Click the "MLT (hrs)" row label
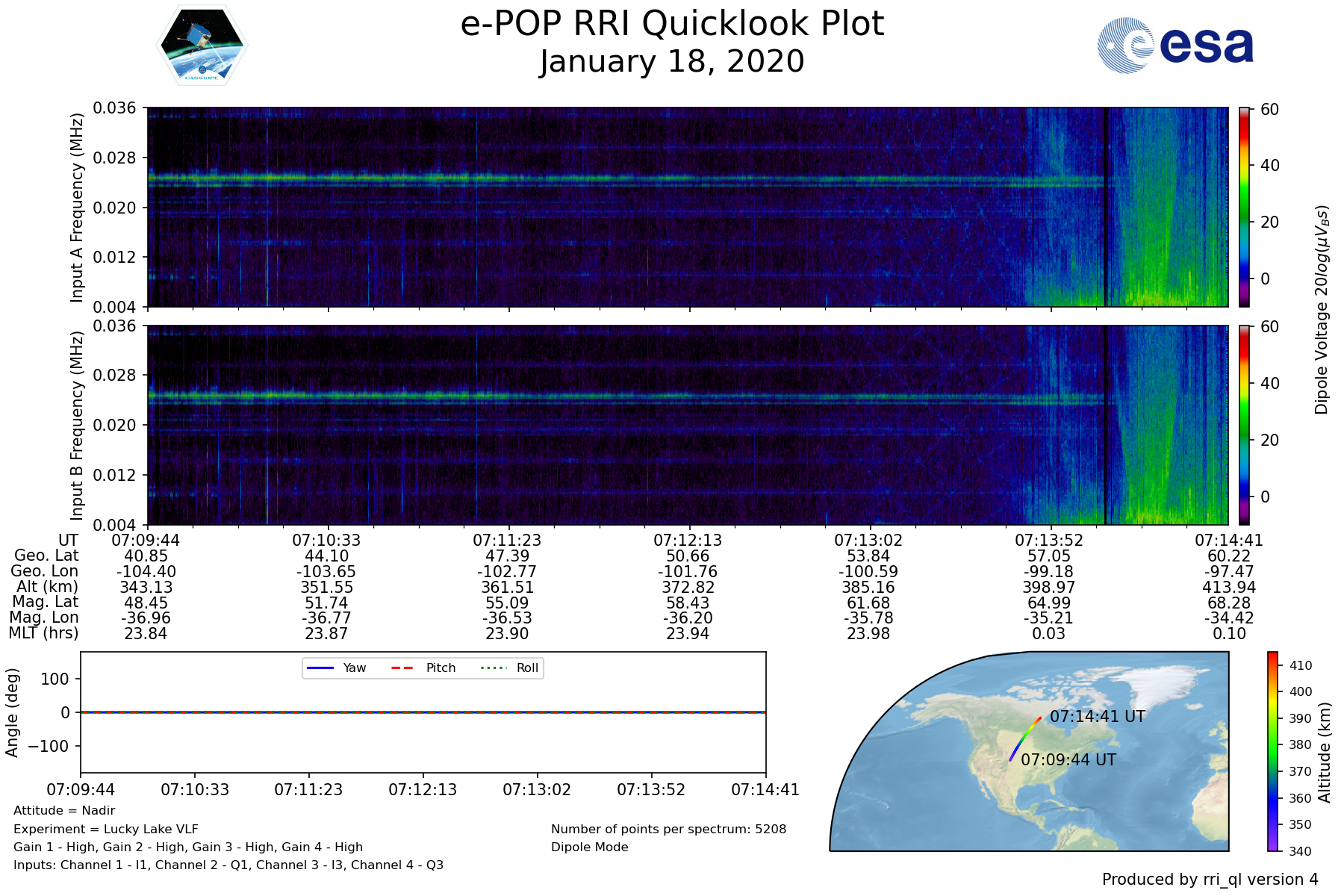This screenshot has height=896, width=1344. pos(43,633)
